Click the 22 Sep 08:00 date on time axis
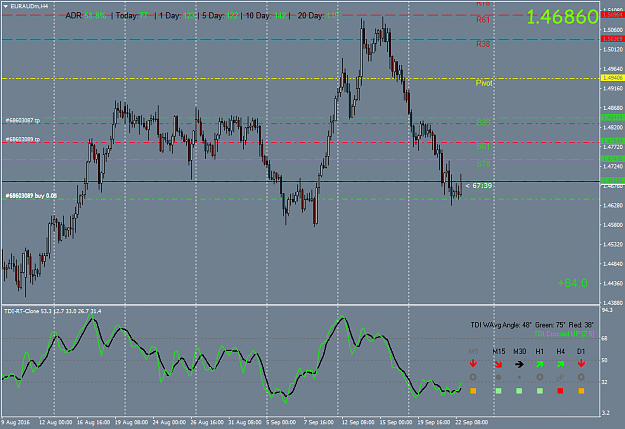This screenshot has width=625, height=429. coord(472,422)
